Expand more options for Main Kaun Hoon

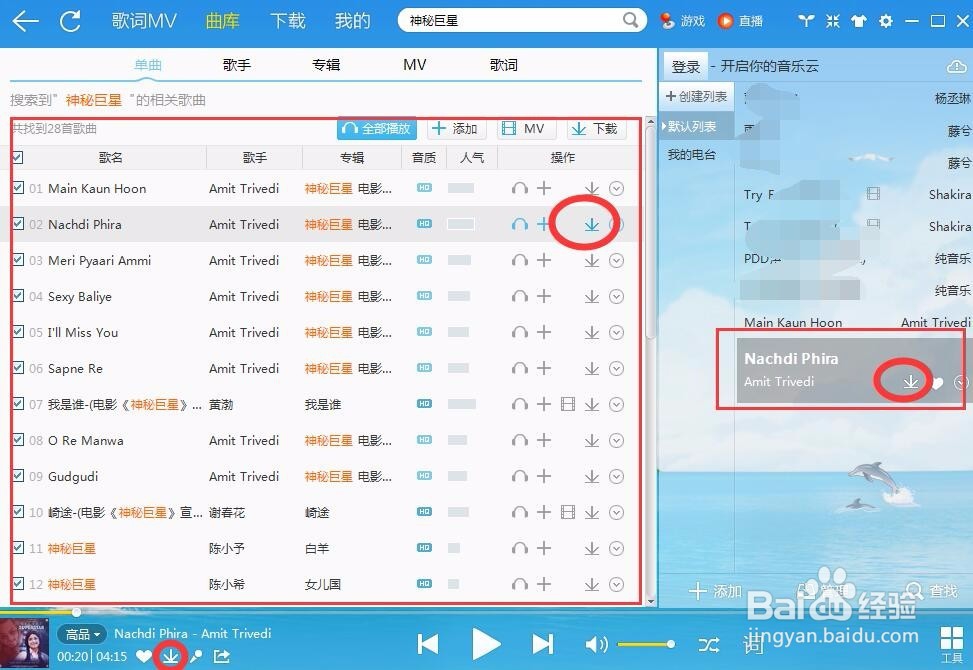616,189
